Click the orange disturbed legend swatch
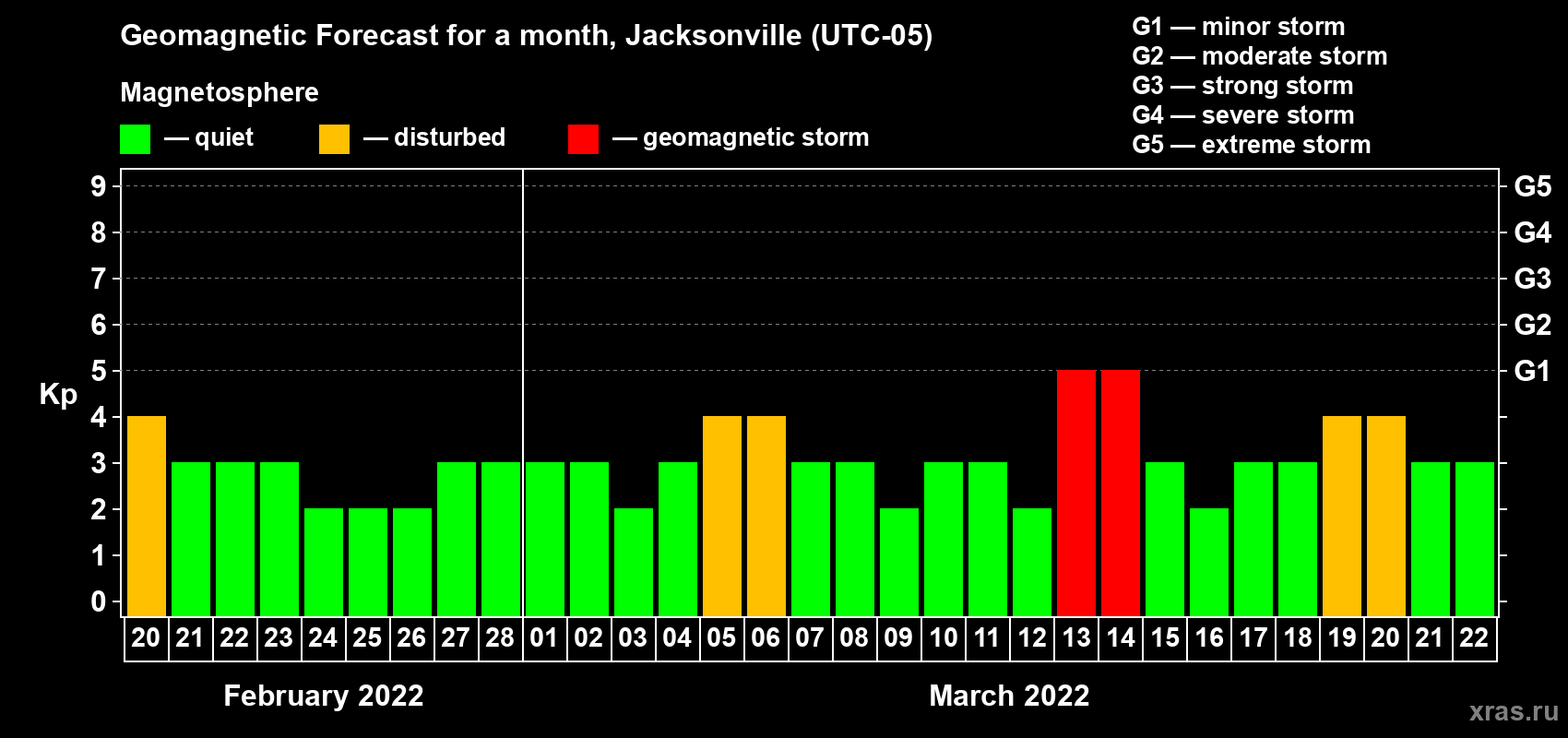Screen dimensions: 1568x738 coord(334,139)
